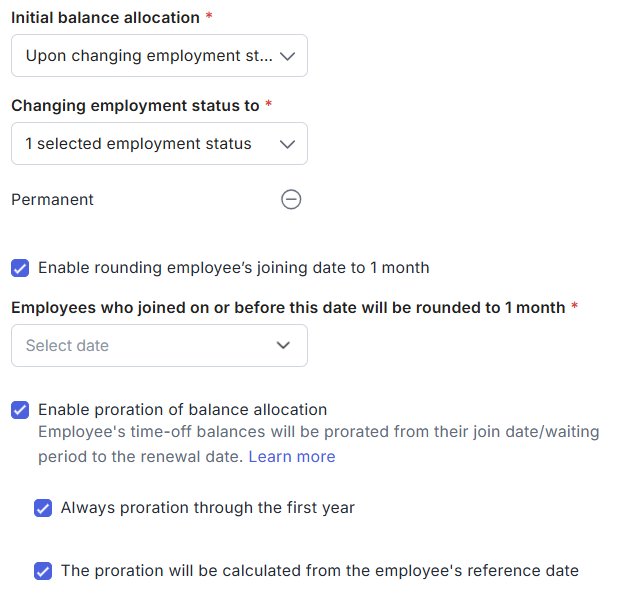Open the 'Upon changing employment st...' dropdown

click(x=148, y=56)
